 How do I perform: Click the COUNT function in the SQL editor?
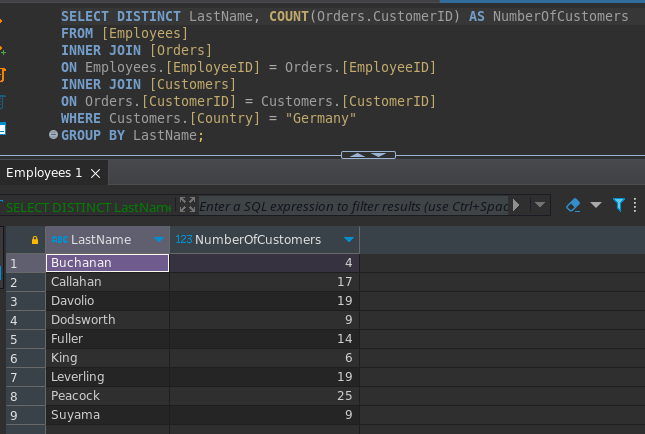point(289,16)
